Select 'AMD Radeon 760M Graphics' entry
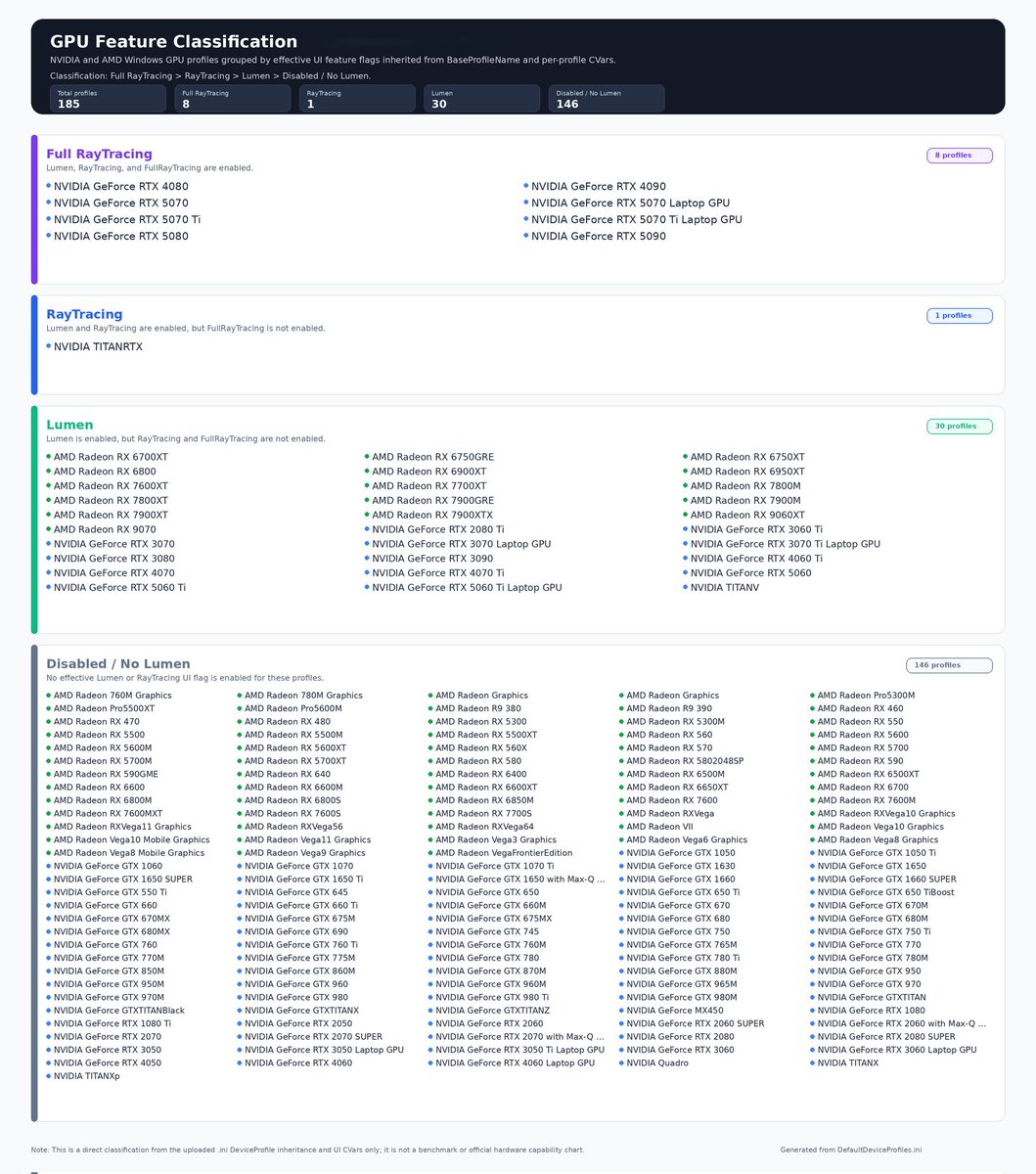 (109, 696)
